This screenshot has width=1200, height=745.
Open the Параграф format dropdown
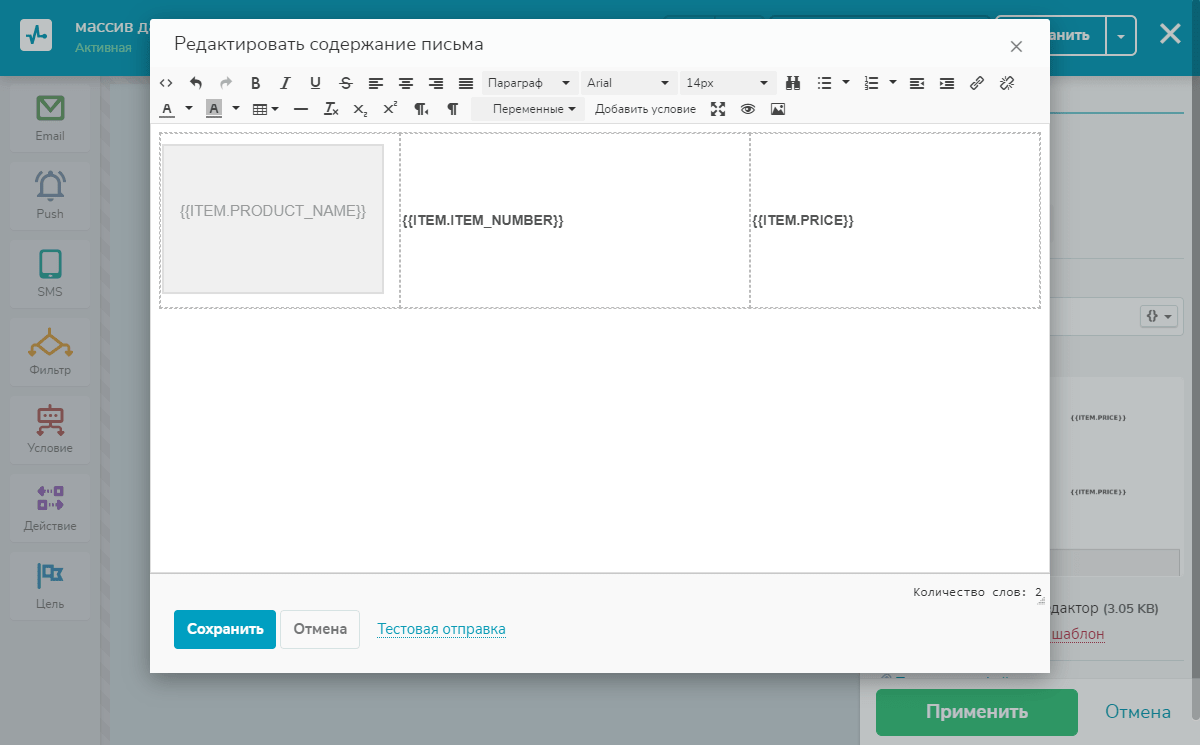coord(529,83)
